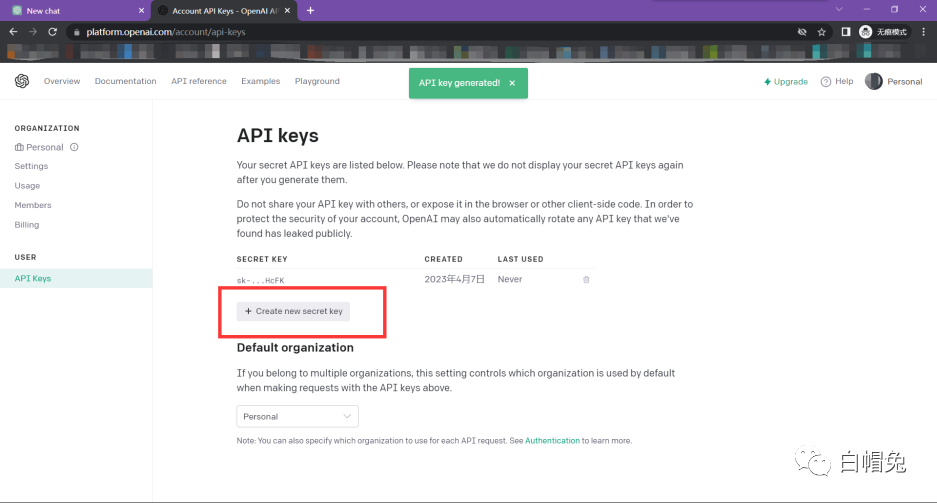
Task: Click the Never last used value
Action: tap(510, 279)
